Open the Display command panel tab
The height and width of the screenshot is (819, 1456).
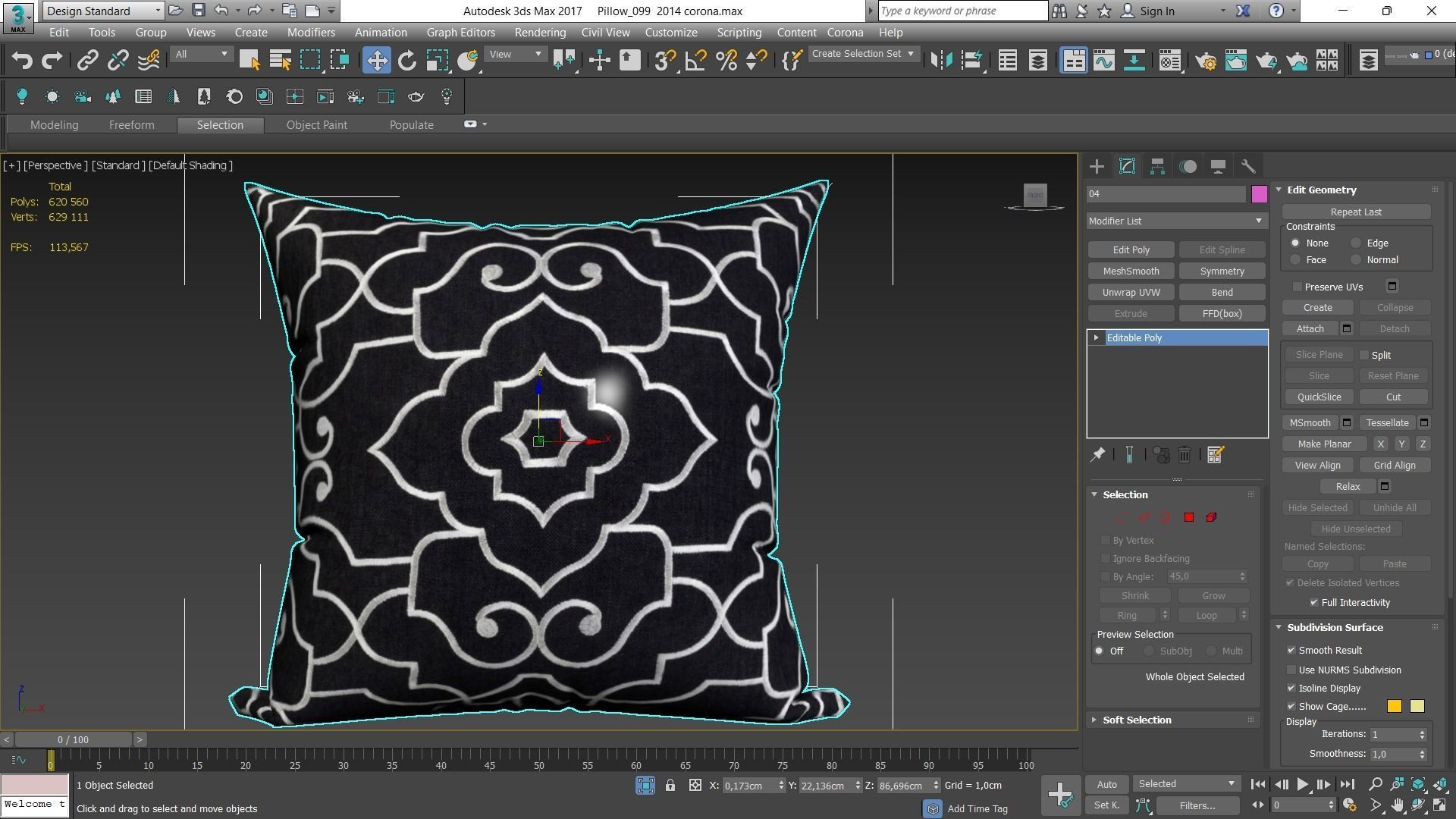coord(1218,166)
